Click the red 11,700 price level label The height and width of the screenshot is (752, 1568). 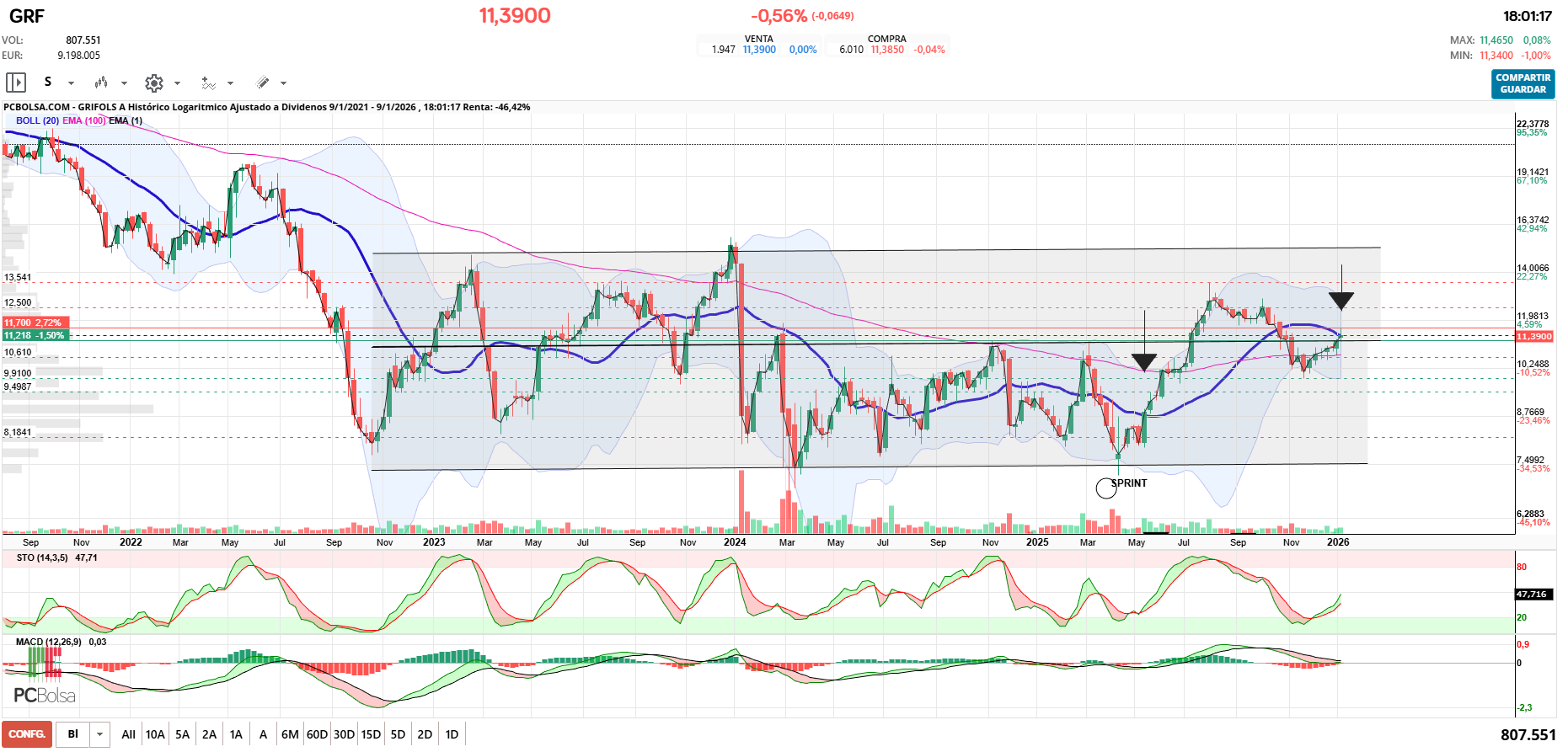point(32,323)
